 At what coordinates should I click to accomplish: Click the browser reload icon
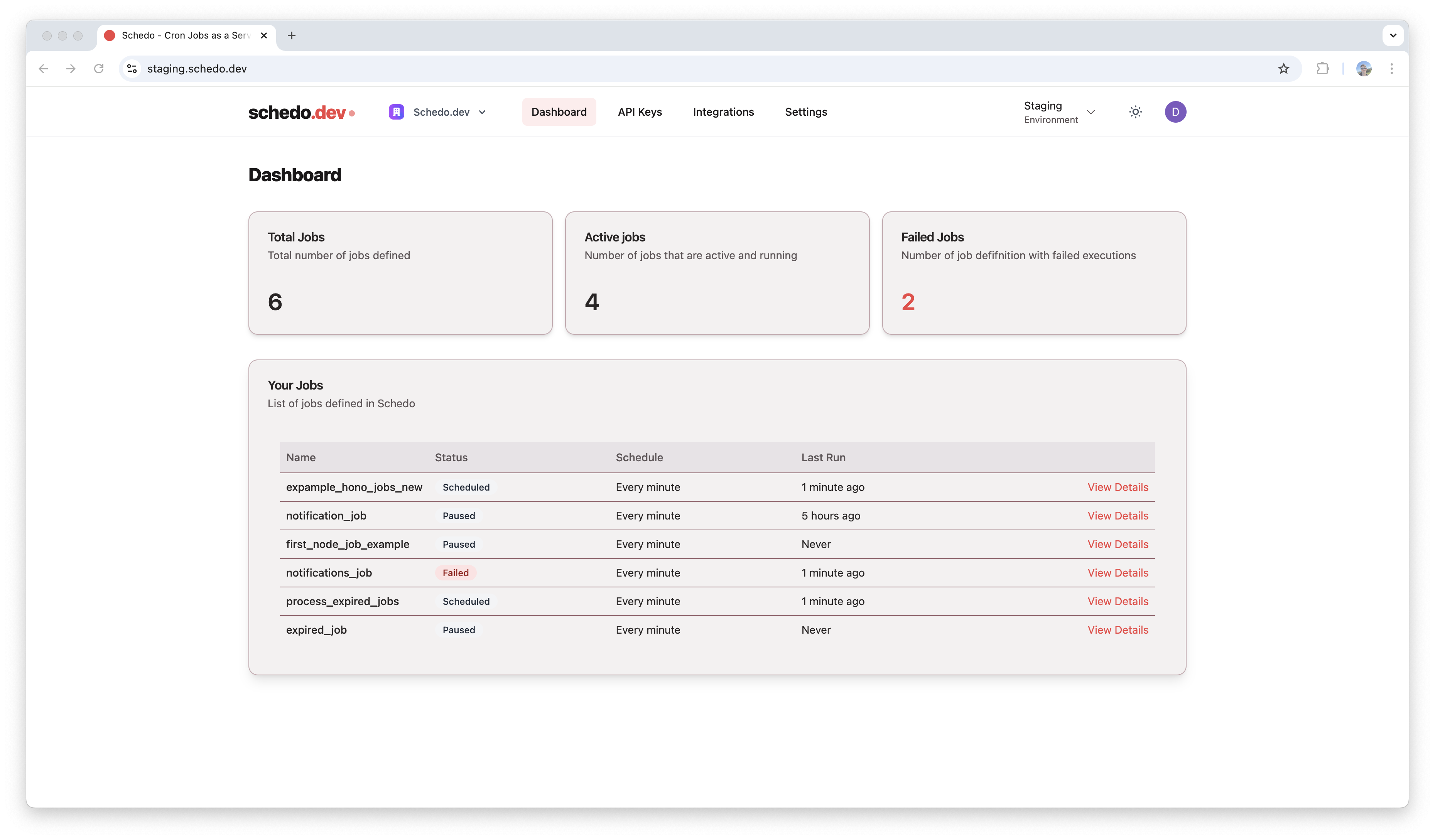pos(98,69)
